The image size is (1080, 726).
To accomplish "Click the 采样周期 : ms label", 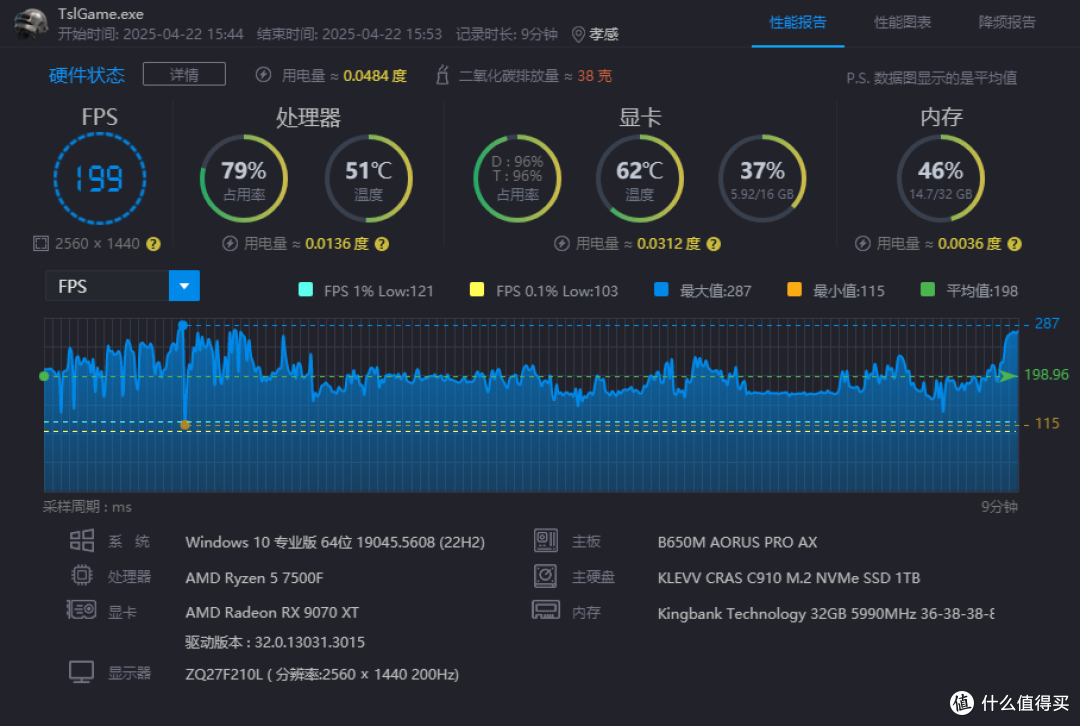I will (87, 507).
